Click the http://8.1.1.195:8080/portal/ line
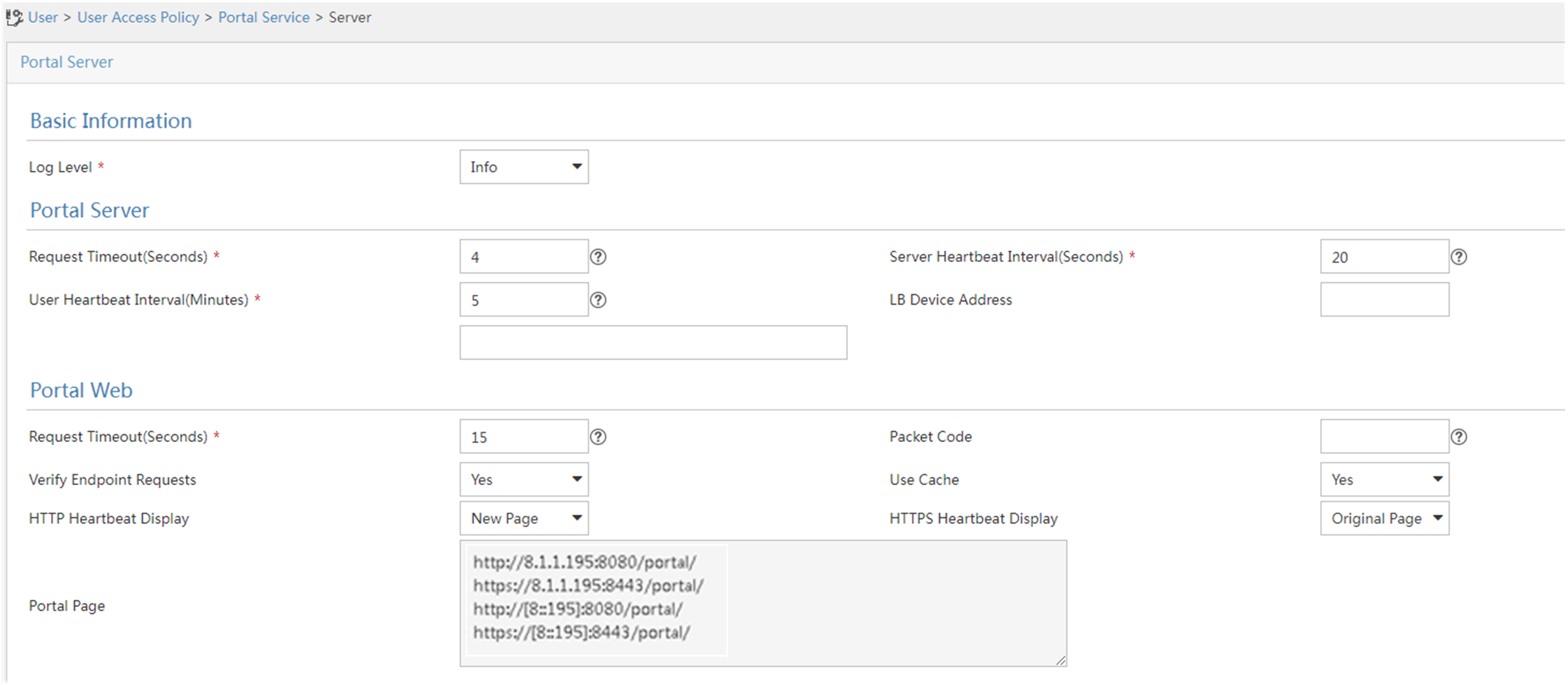 (585, 562)
